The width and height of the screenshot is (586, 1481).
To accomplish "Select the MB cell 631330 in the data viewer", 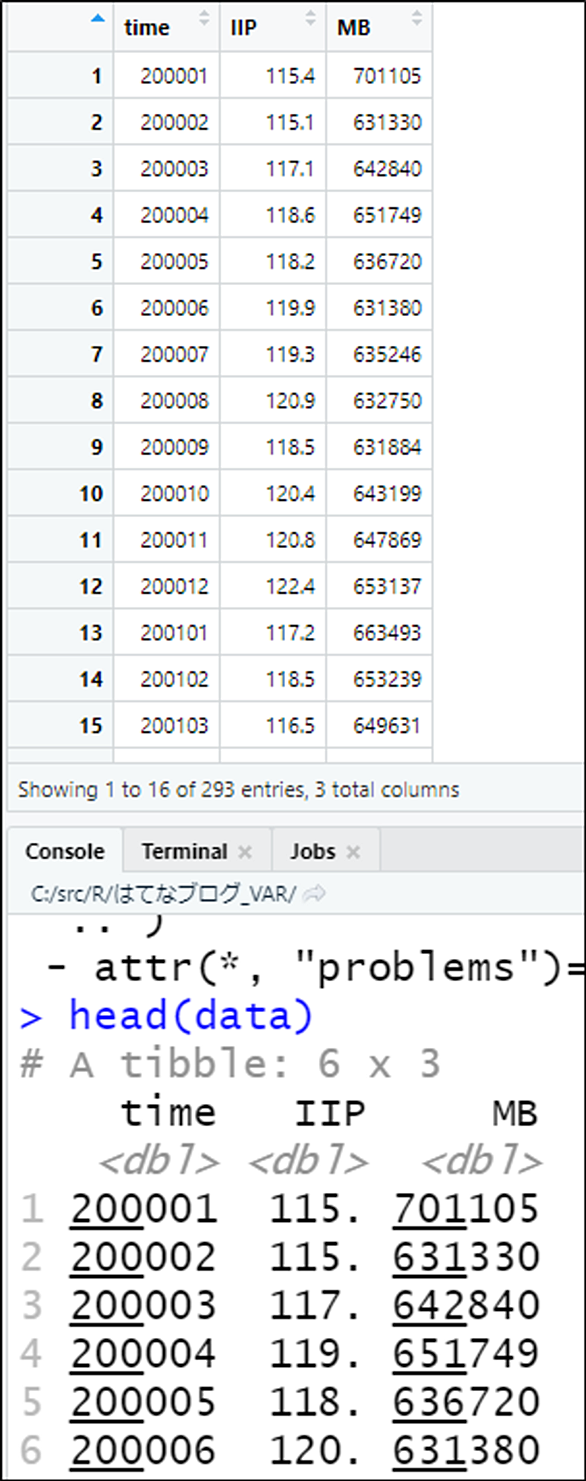I will 387,122.
